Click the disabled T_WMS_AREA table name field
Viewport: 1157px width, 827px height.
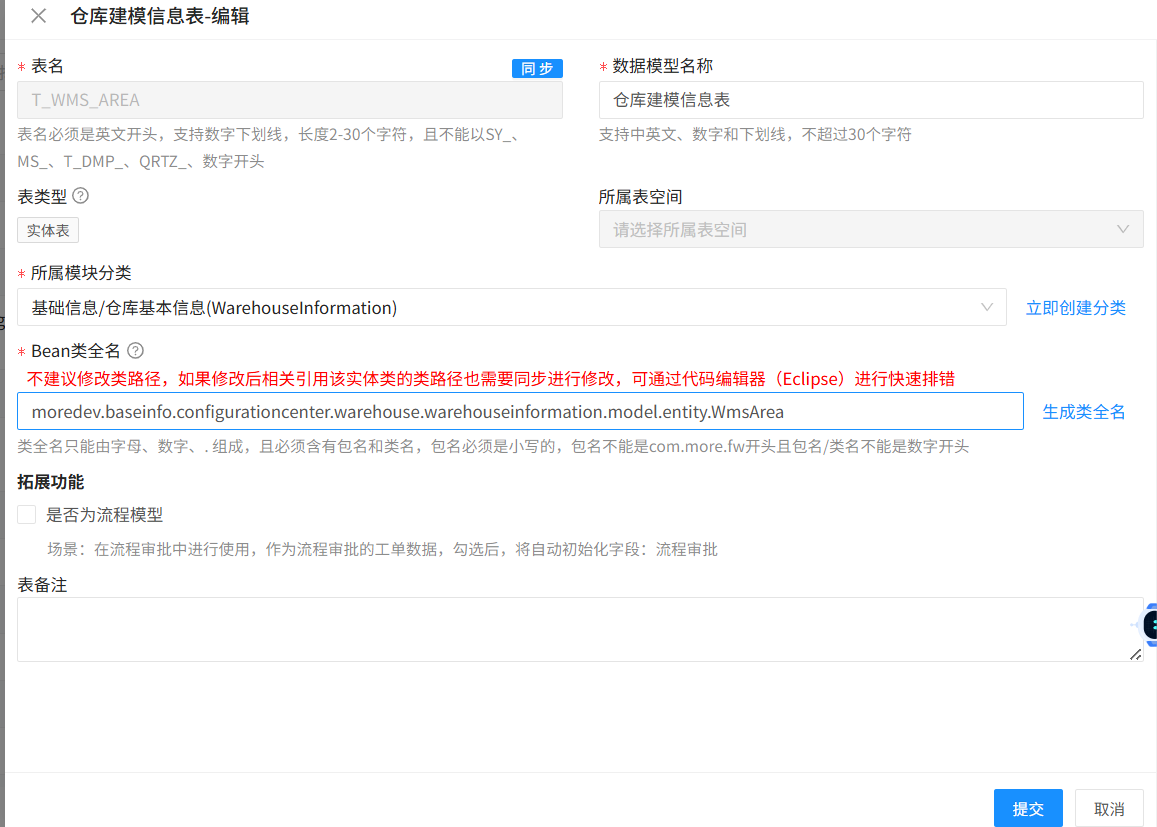[290, 100]
